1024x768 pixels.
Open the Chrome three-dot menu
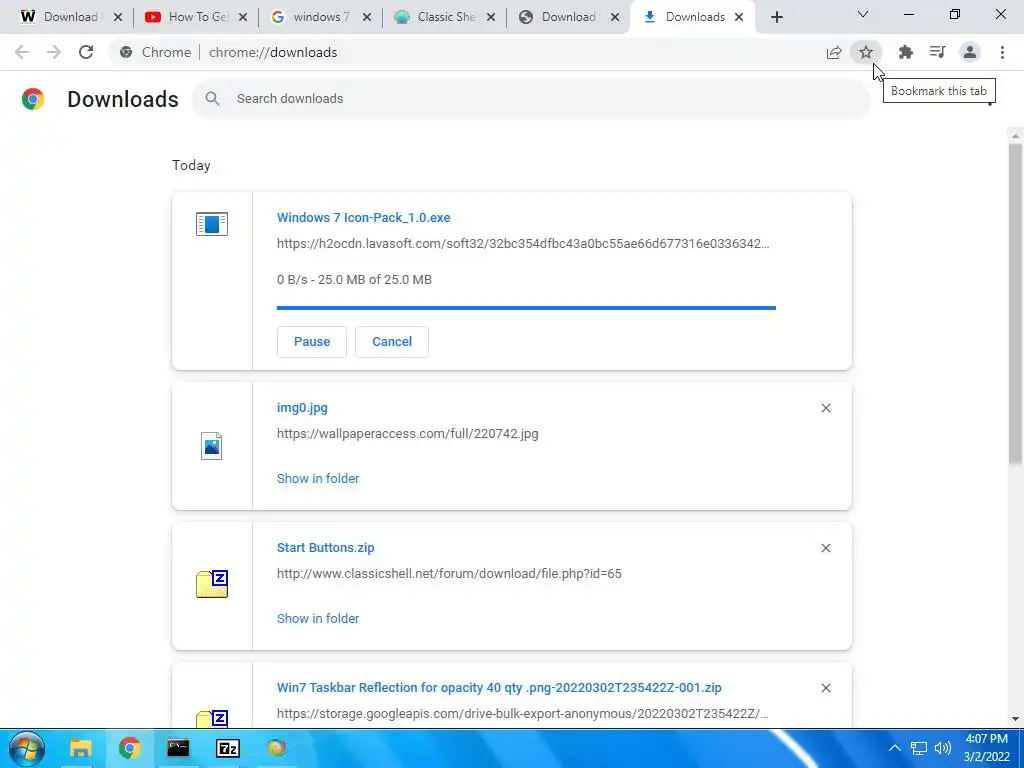1002,52
